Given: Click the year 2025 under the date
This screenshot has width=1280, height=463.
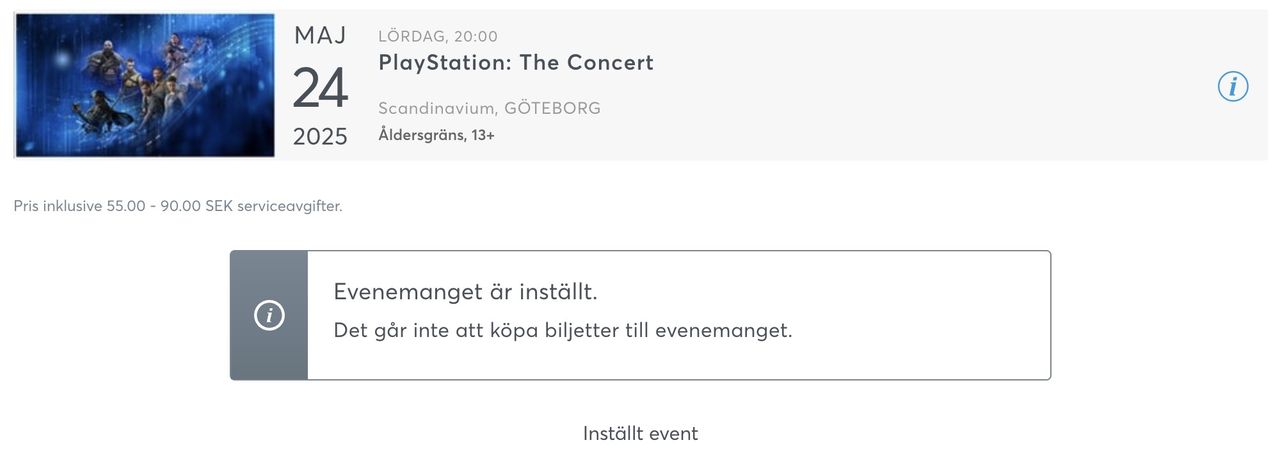Looking at the screenshot, I should pos(320,137).
